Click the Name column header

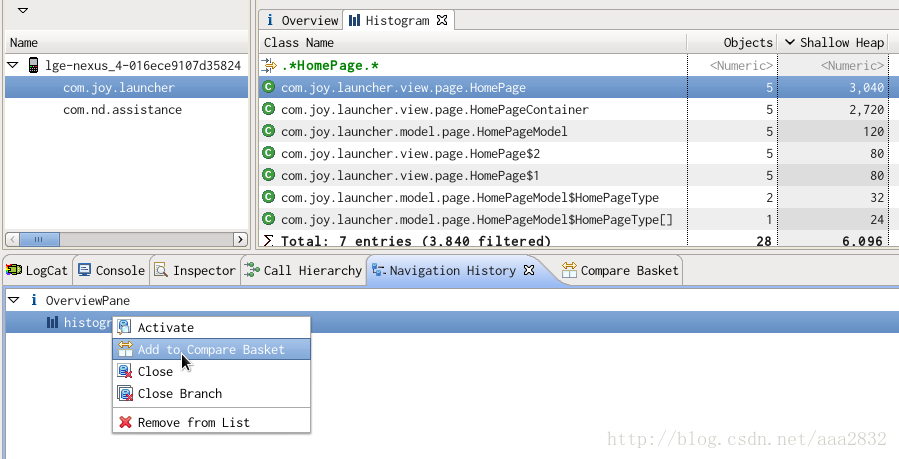[x=126, y=42]
